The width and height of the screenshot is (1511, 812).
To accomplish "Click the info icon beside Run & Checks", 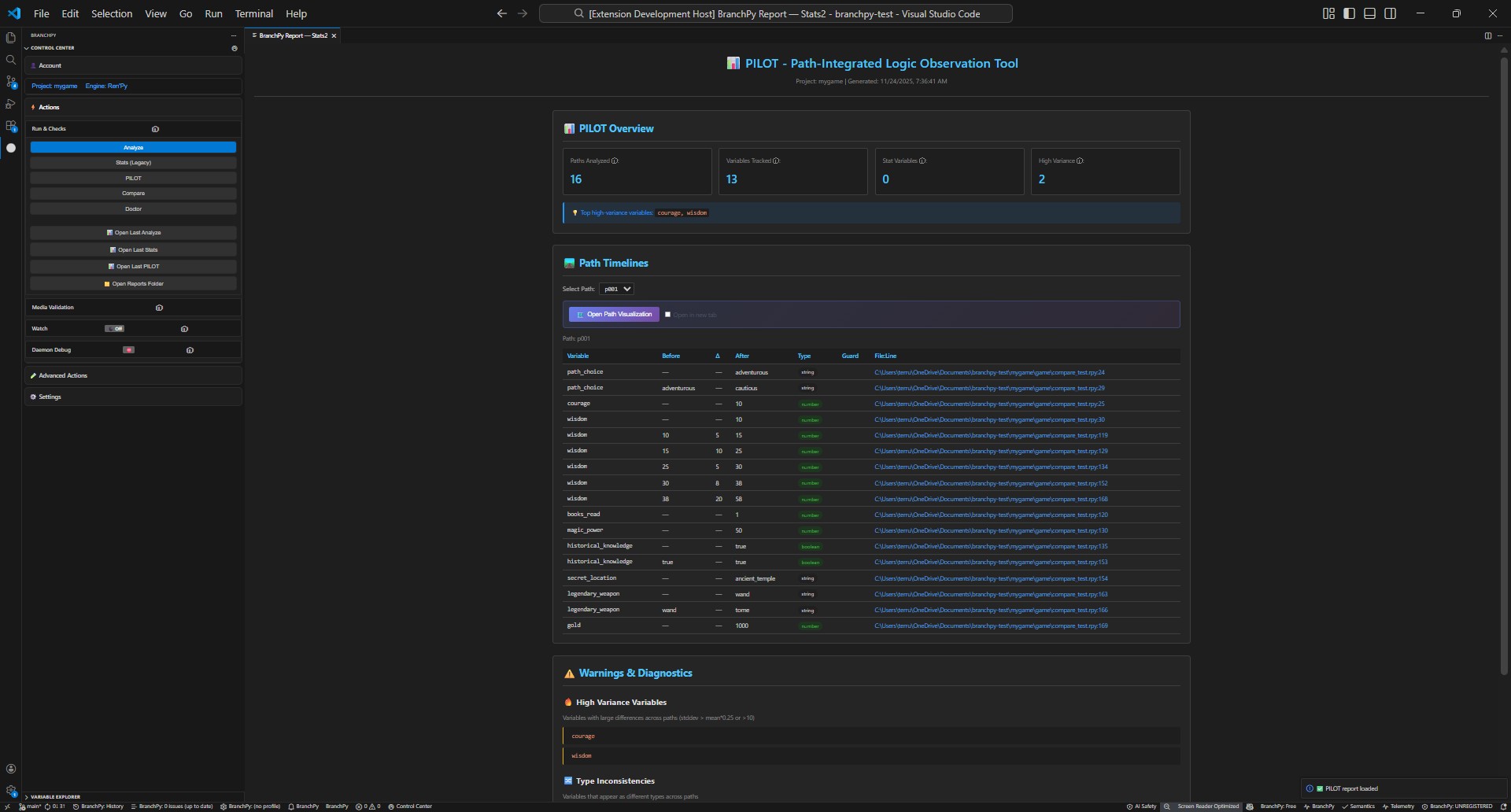I will point(155,129).
